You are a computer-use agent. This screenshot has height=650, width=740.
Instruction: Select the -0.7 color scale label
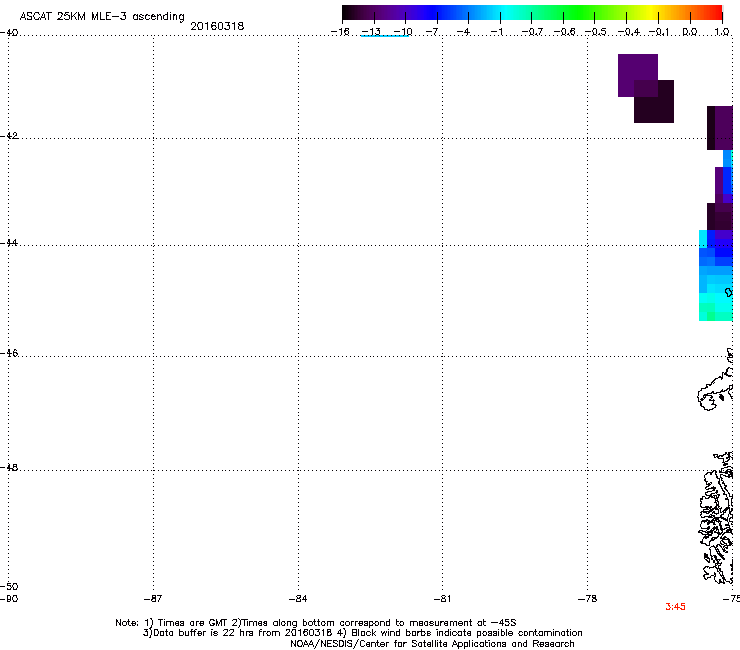click(x=532, y=32)
